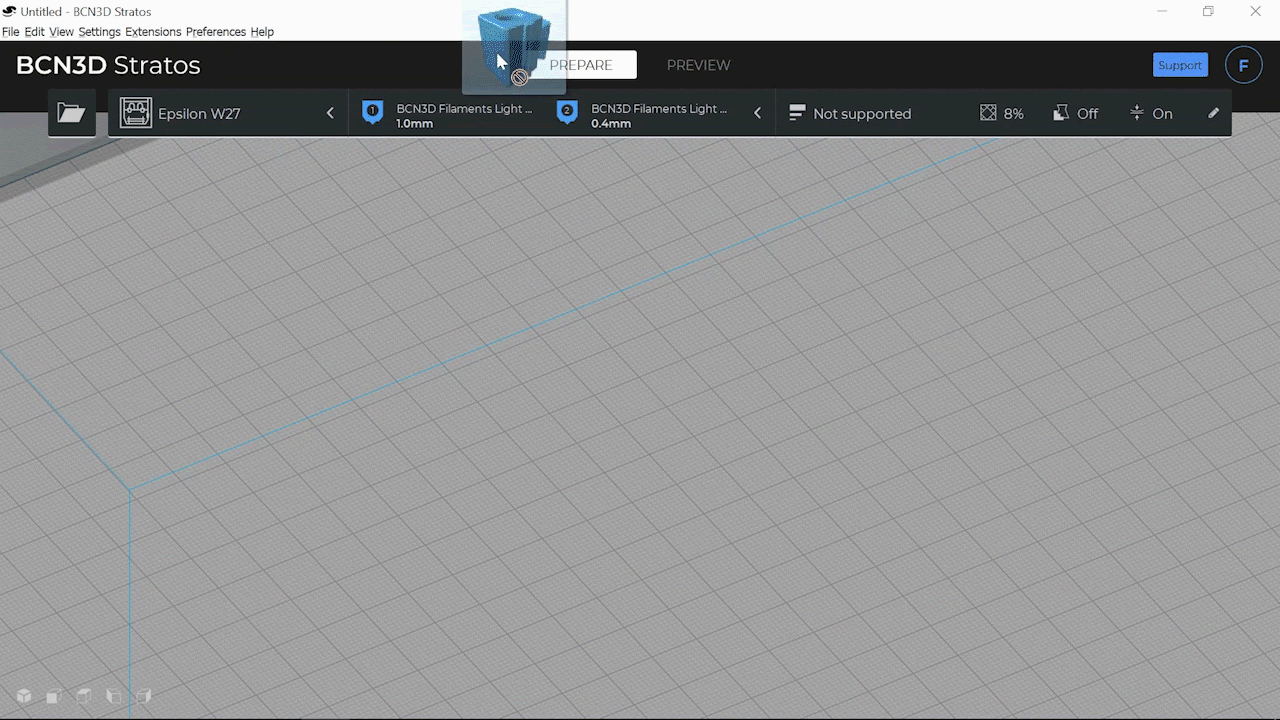Image resolution: width=1280 pixels, height=720 pixels.
Task: Open the Settings menu
Action: coord(99,32)
